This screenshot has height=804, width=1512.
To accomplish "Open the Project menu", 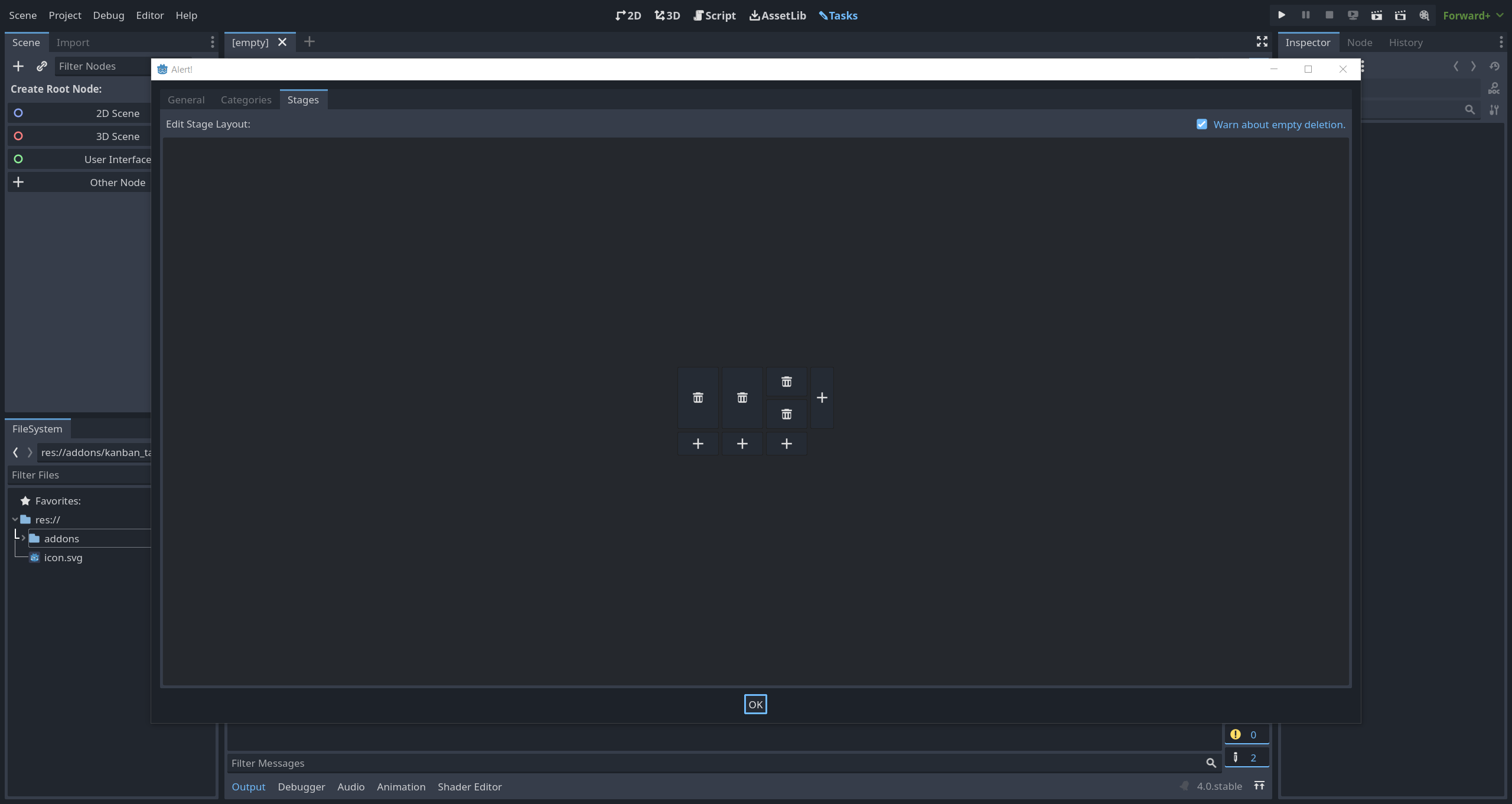I will (64, 15).
